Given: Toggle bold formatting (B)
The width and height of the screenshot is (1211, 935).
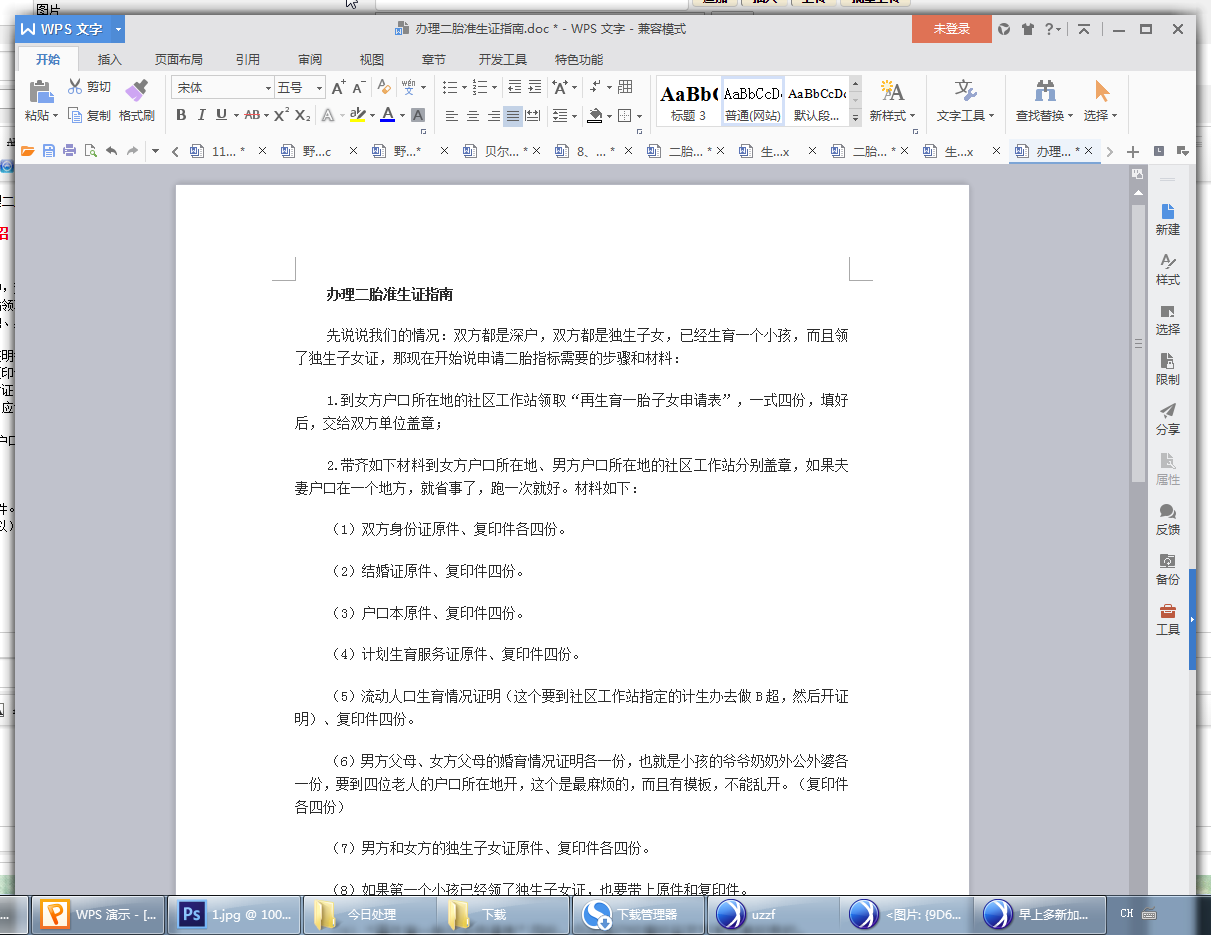Looking at the screenshot, I should pyautogui.click(x=181, y=115).
